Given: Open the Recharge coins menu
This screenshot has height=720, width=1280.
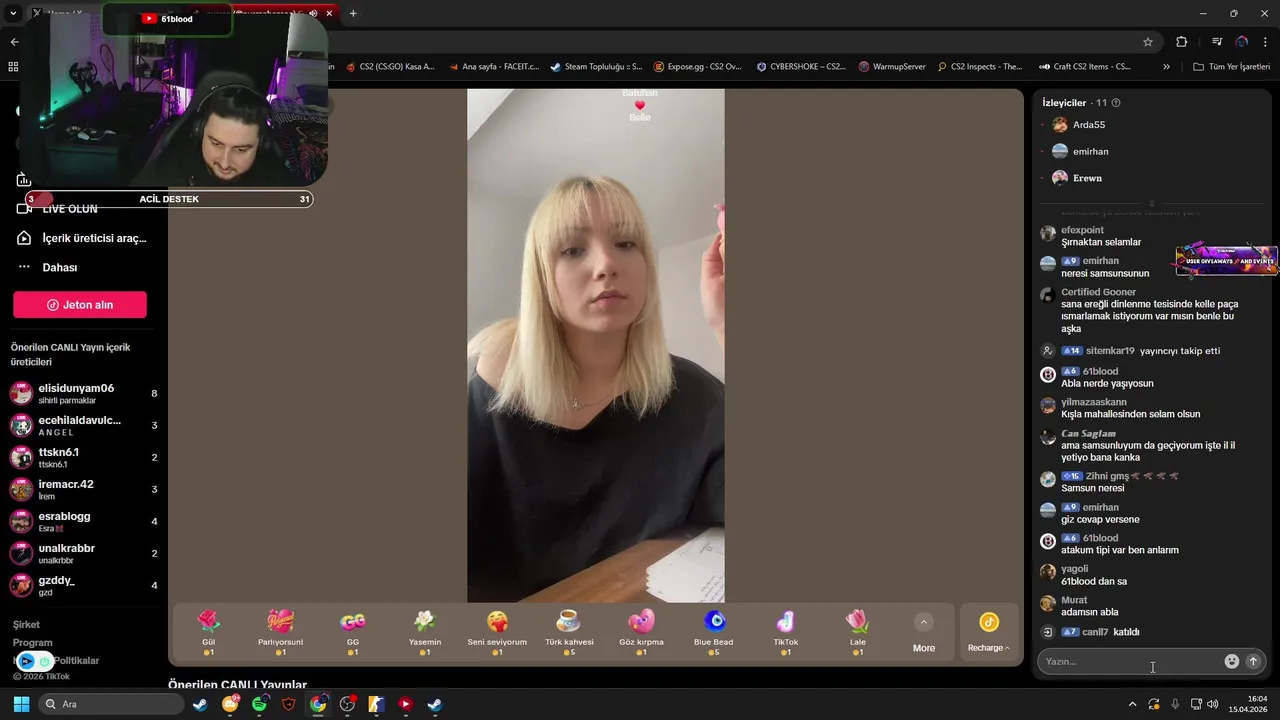Looking at the screenshot, I should pos(989,633).
